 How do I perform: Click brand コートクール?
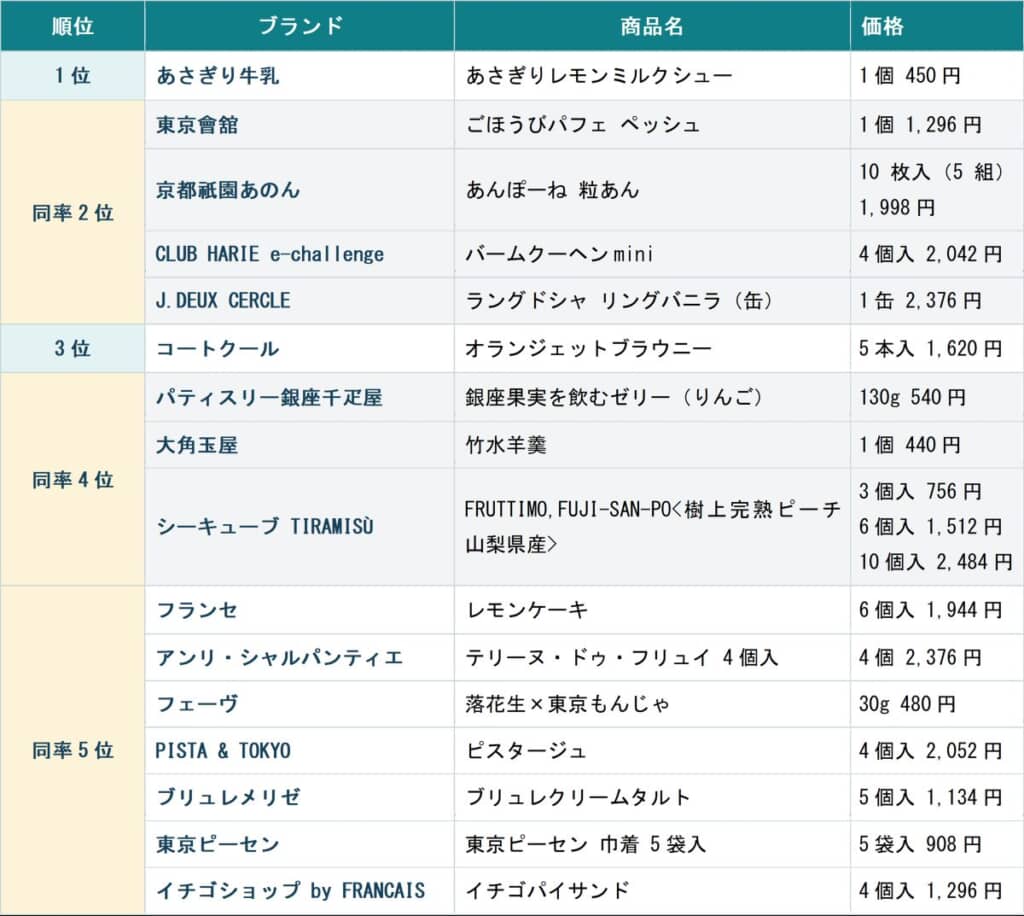pos(217,348)
